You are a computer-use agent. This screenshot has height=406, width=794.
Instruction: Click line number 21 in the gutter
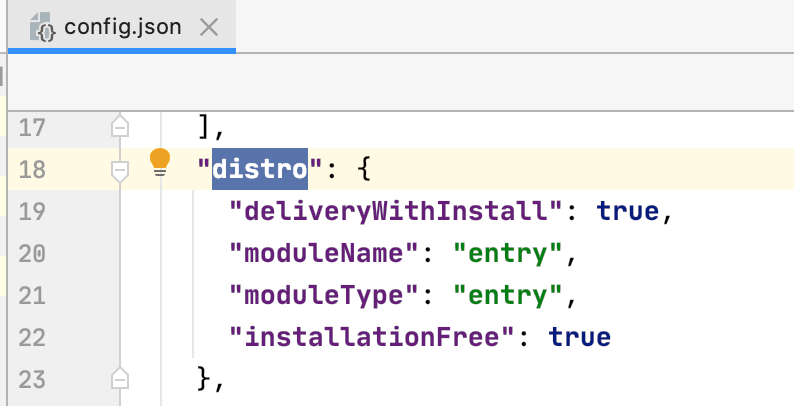tap(32, 295)
